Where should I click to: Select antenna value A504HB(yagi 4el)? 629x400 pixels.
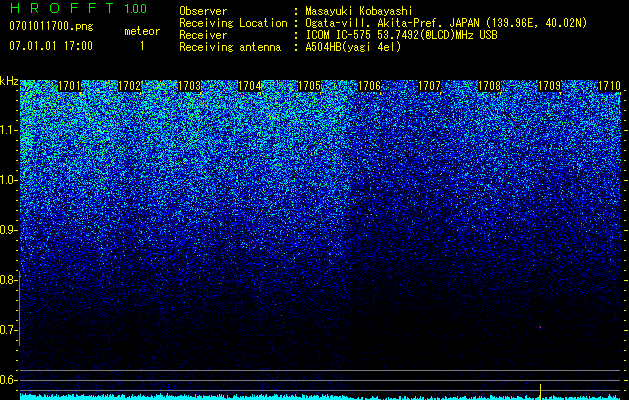tap(353, 47)
